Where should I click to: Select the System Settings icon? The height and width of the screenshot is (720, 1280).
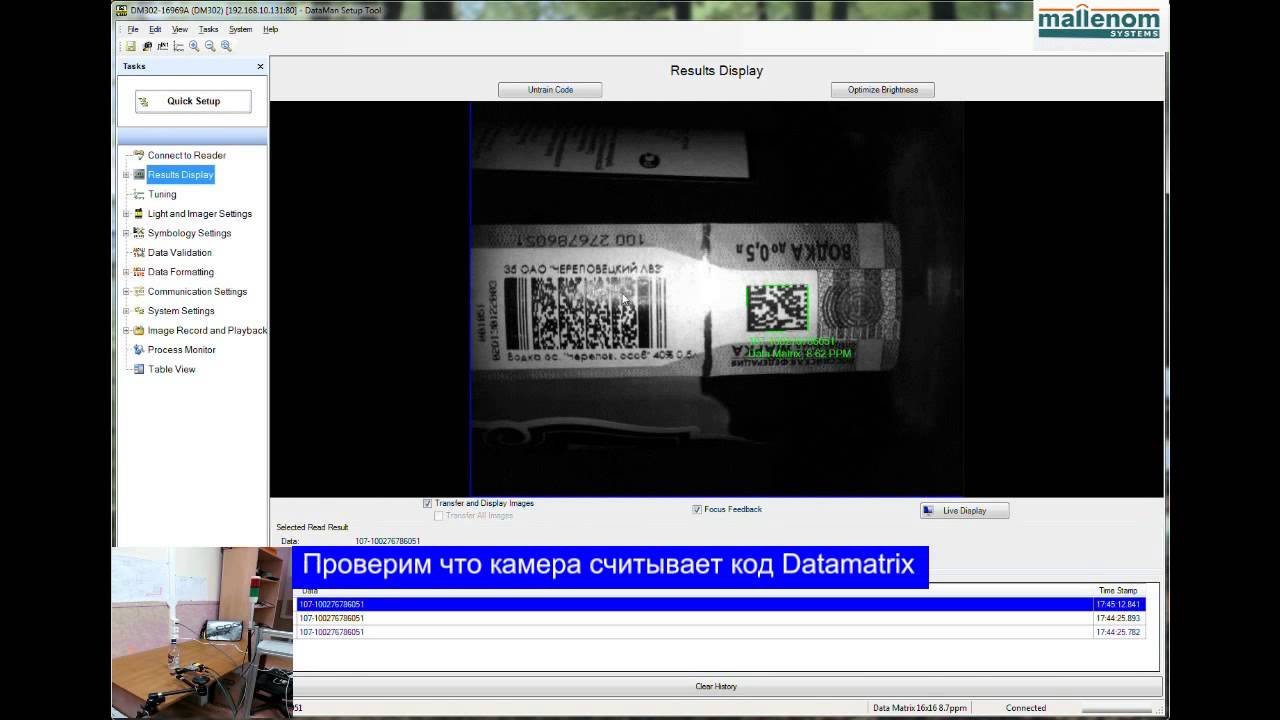click(x=139, y=311)
